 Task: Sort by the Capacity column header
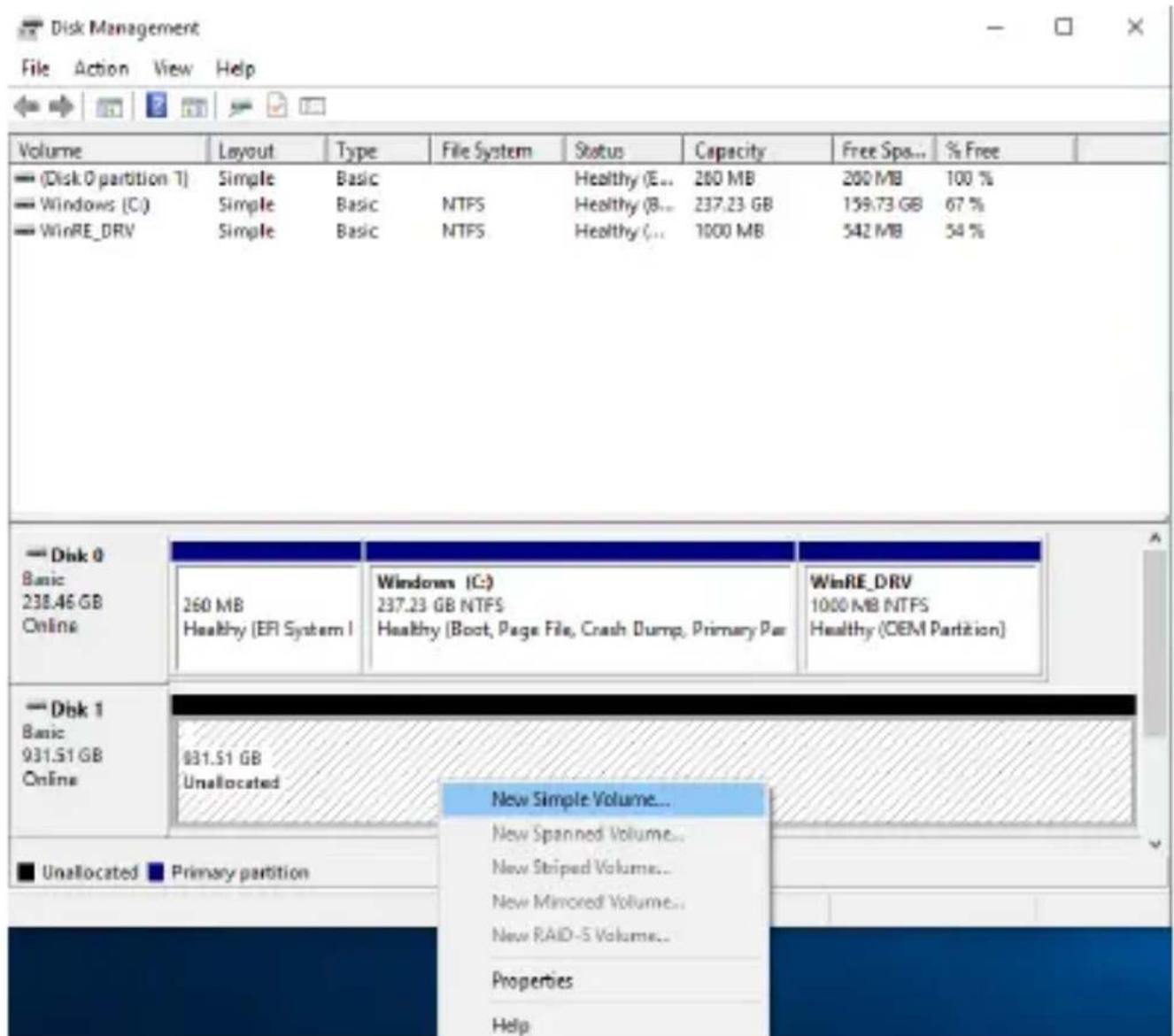click(x=758, y=151)
